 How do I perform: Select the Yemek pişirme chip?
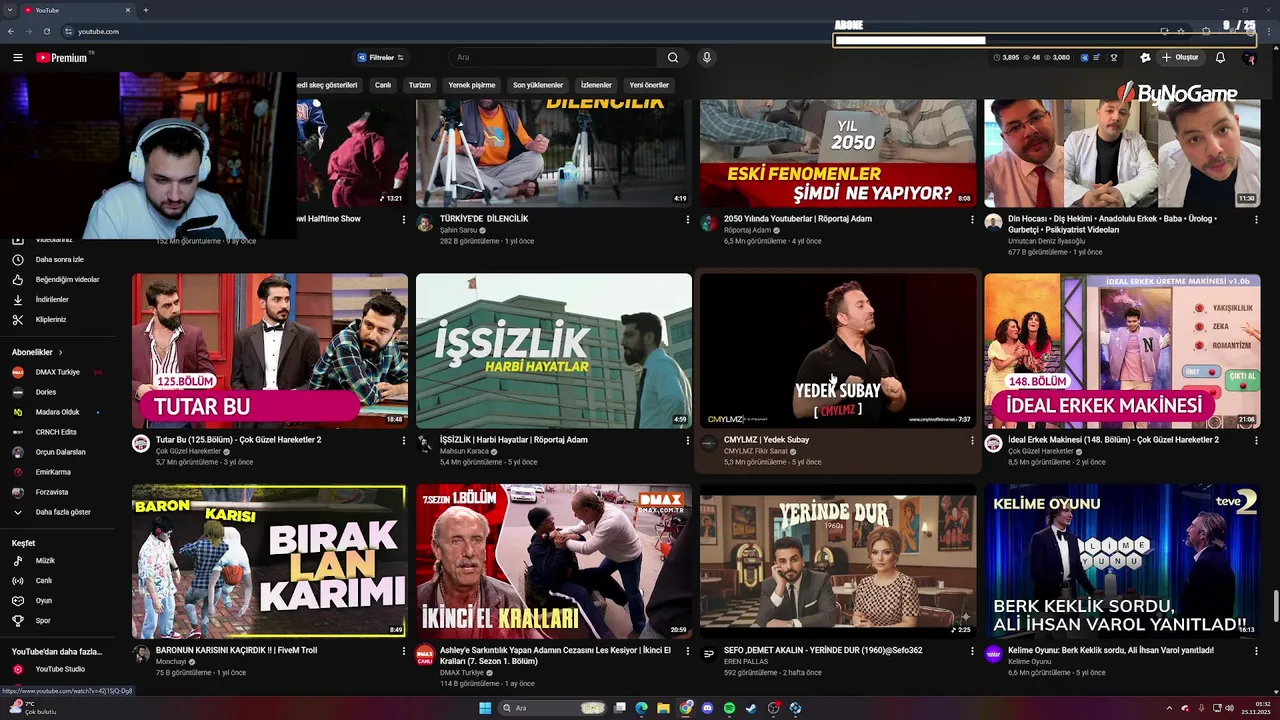tap(472, 85)
